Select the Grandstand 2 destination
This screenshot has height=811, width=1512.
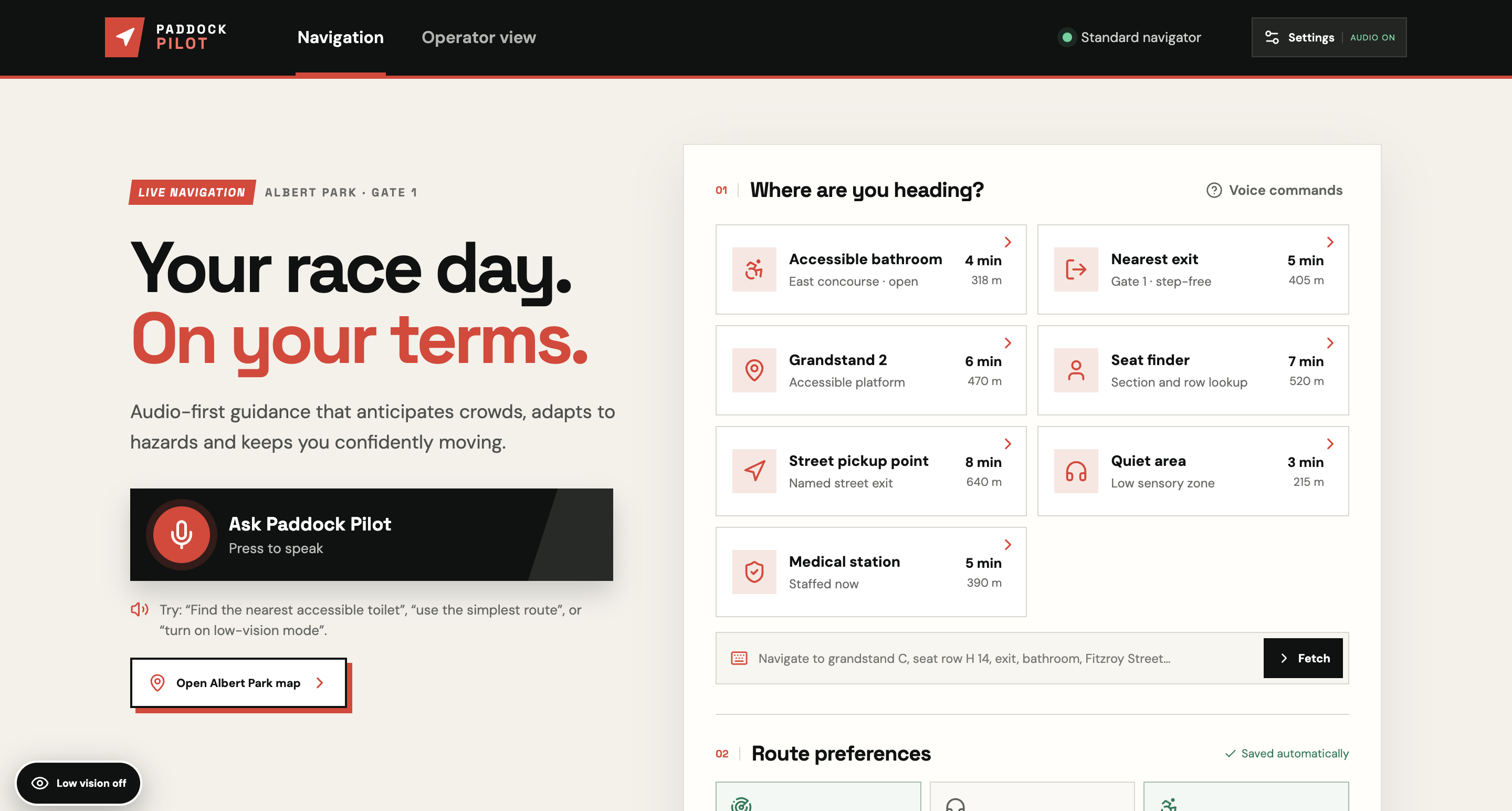871,370
